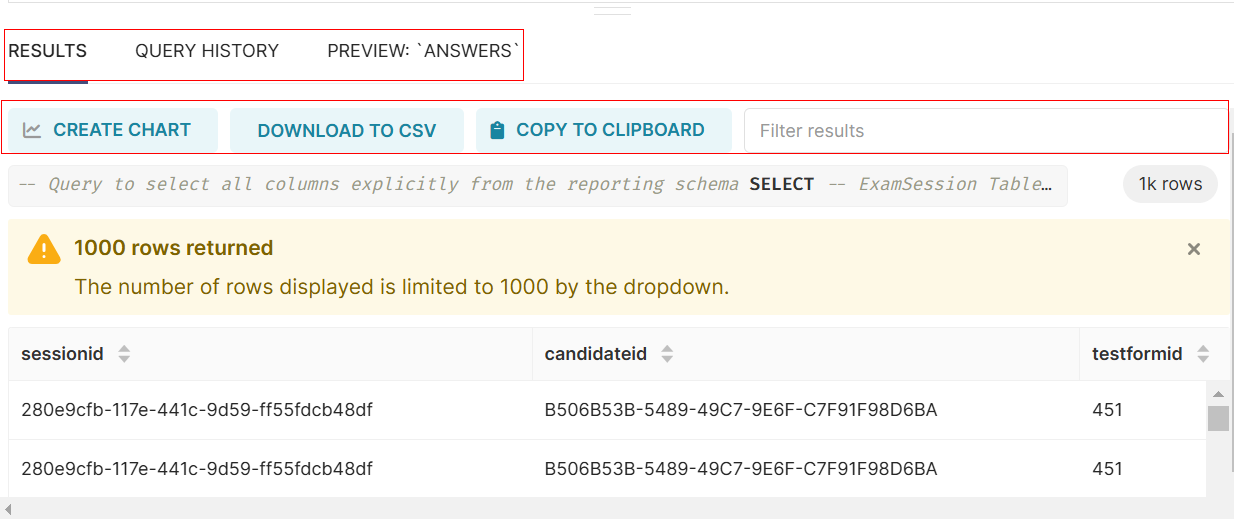This screenshot has width=1234, height=519.
Task: Click the SQL query preview text
Action: [x=537, y=185]
